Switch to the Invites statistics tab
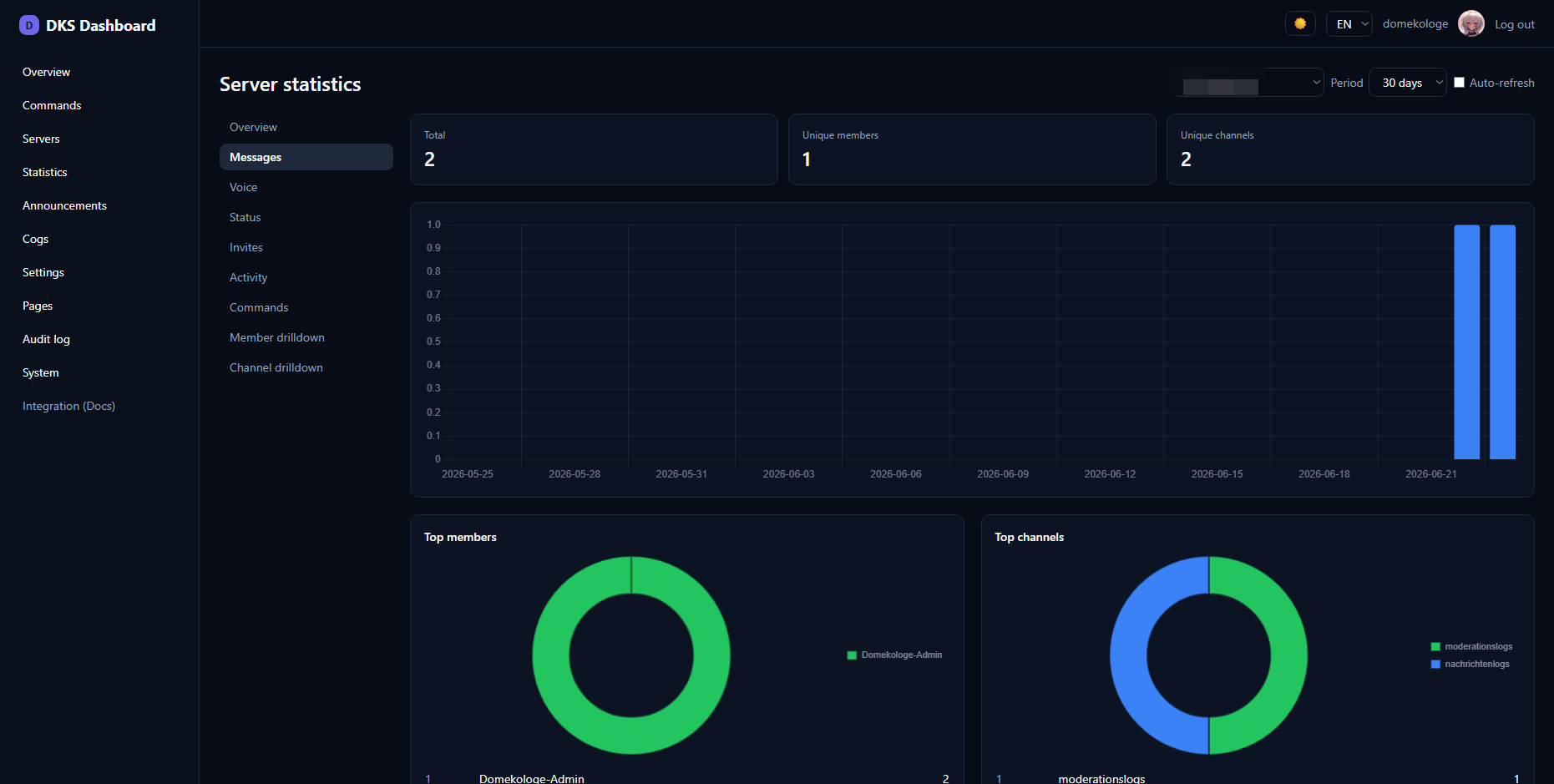Image resolution: width=1554 pixels, height=784 pixels. (x=306, y=247)
